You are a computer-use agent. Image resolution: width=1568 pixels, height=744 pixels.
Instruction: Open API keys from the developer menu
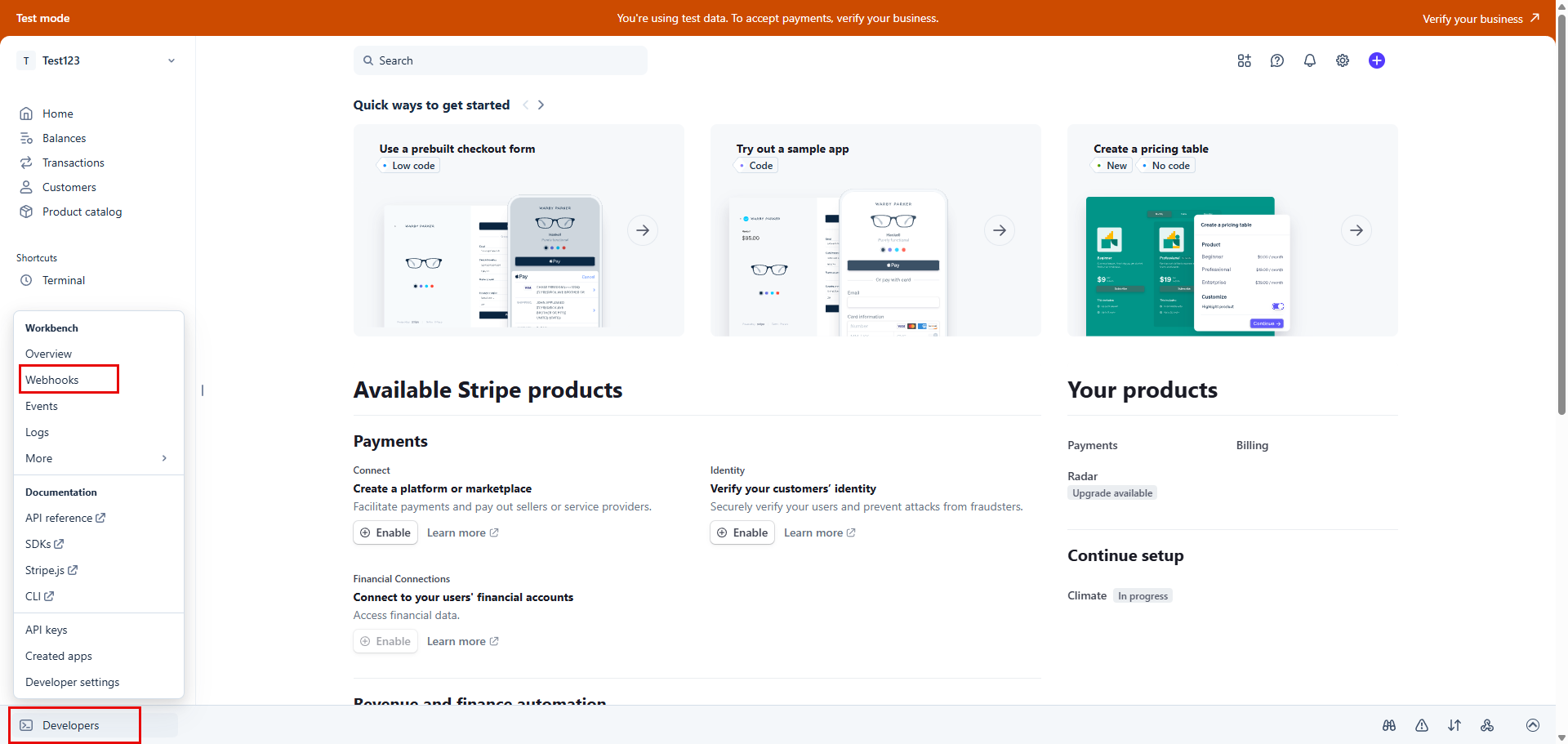click(47, 630)
